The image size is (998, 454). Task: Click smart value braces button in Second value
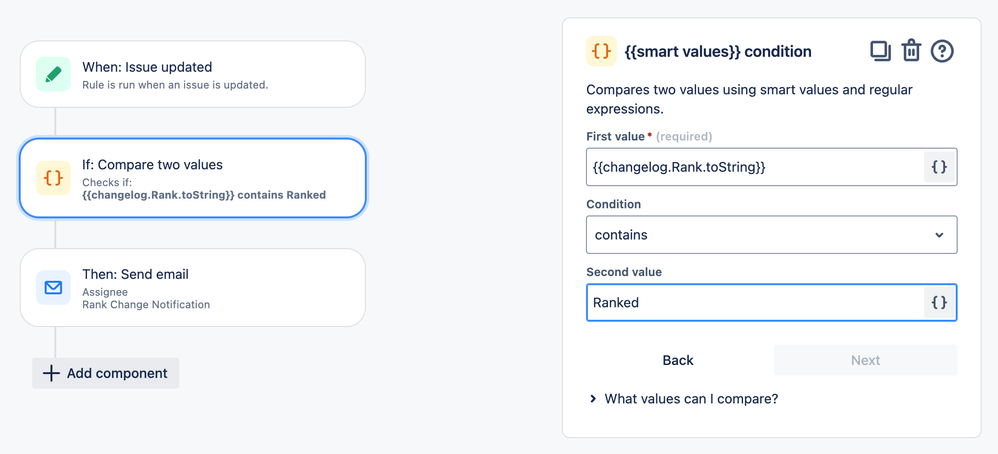939,302
